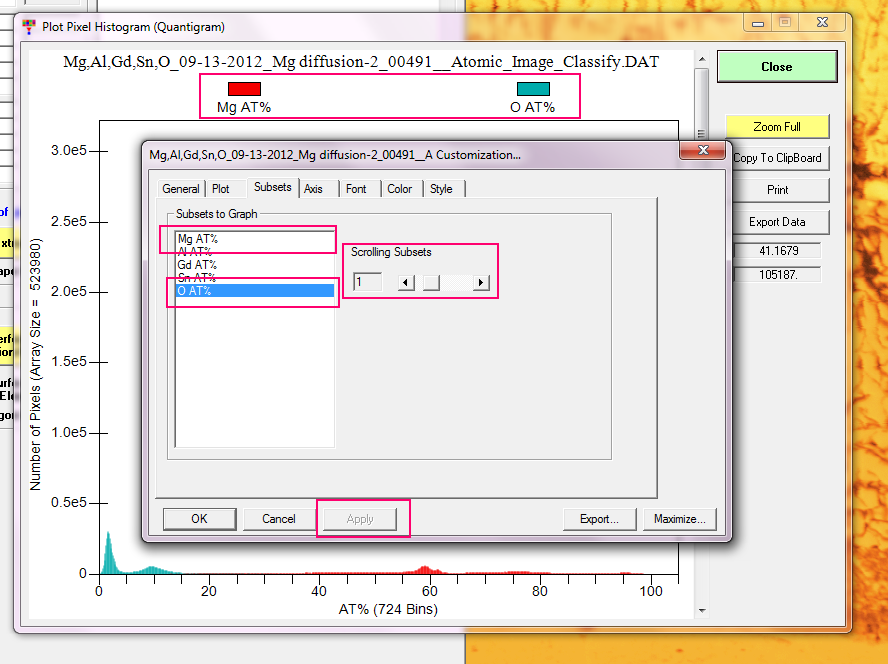Click the Scrolling Subsets number field
Screen dimensions: 888x664
pyautogui.click(x=367, y=283)
